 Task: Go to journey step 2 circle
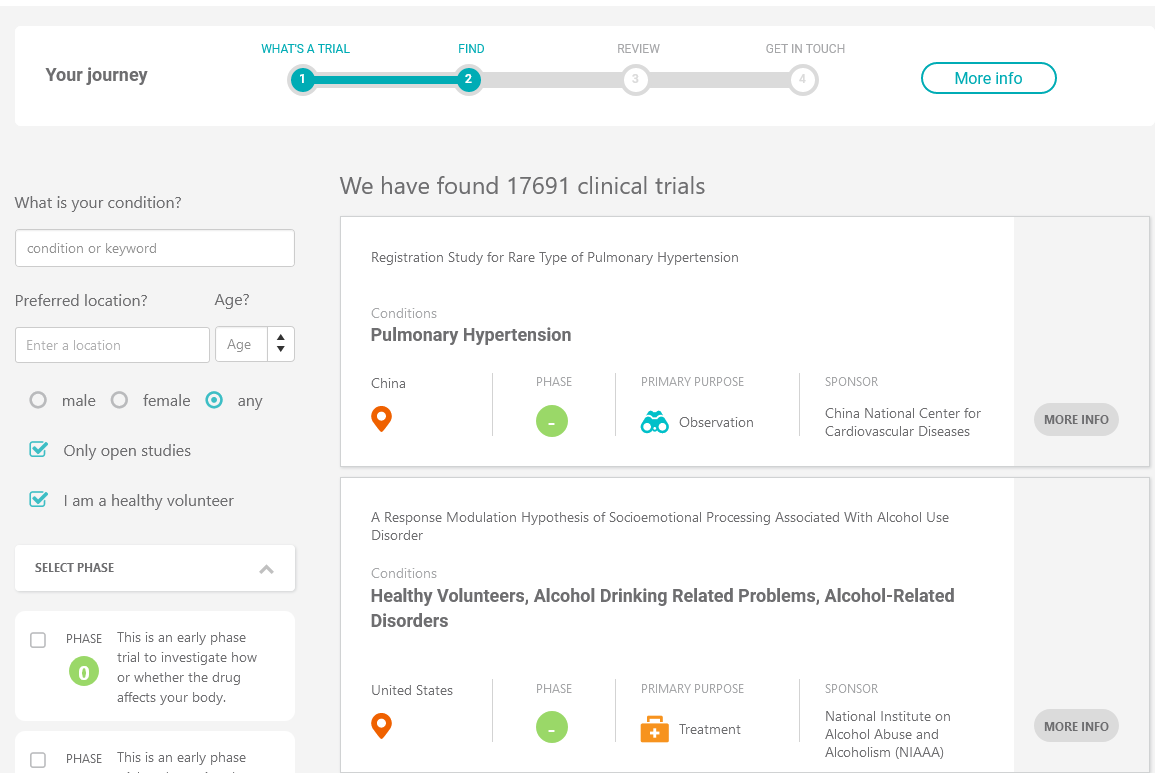click(x=468, y=80)
